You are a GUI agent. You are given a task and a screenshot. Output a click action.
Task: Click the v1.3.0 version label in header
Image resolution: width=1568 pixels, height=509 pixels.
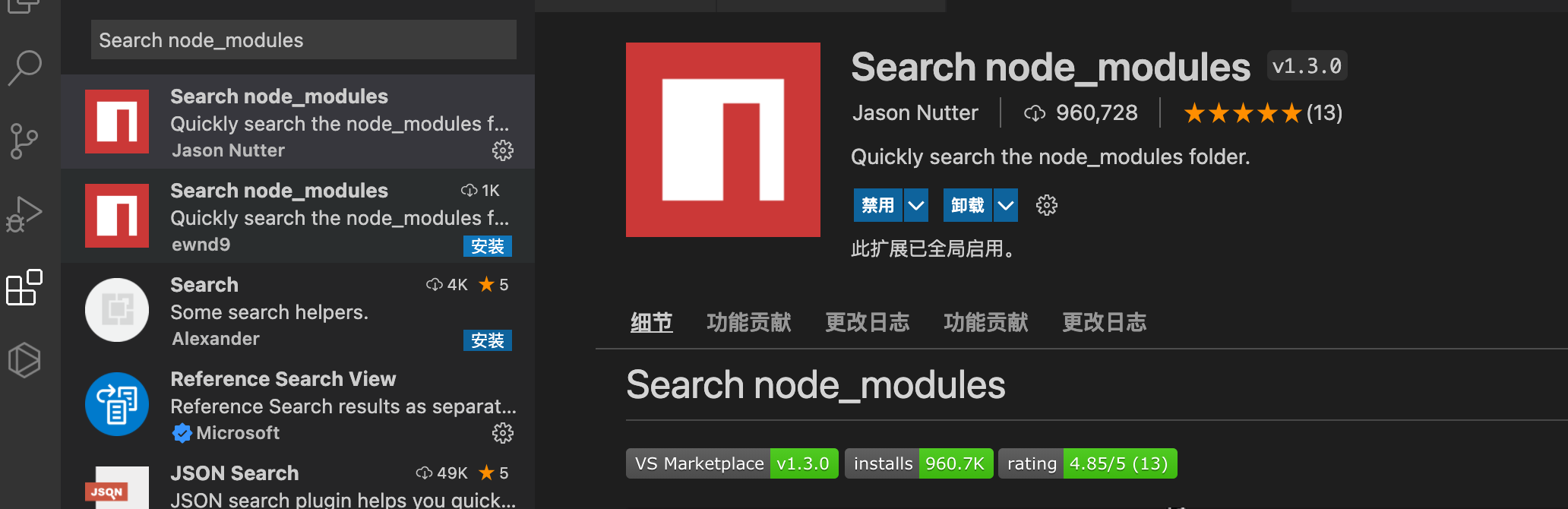point(1307,66)
